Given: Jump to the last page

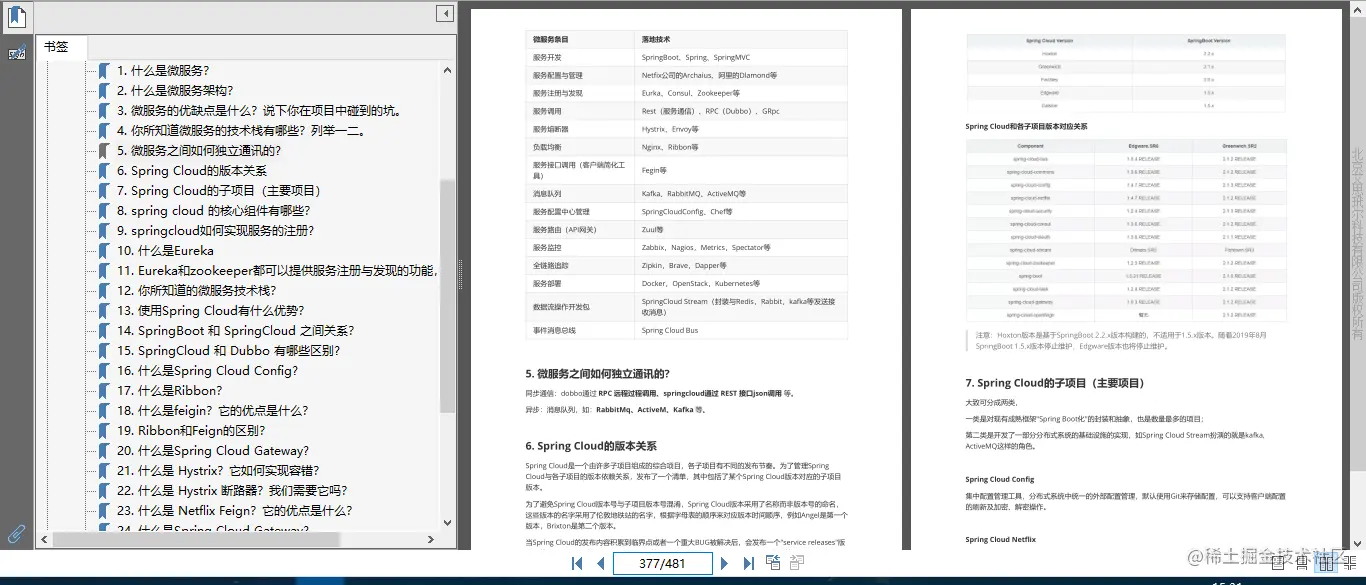Looking at the screenshot, I should click(x=748, y=563).
